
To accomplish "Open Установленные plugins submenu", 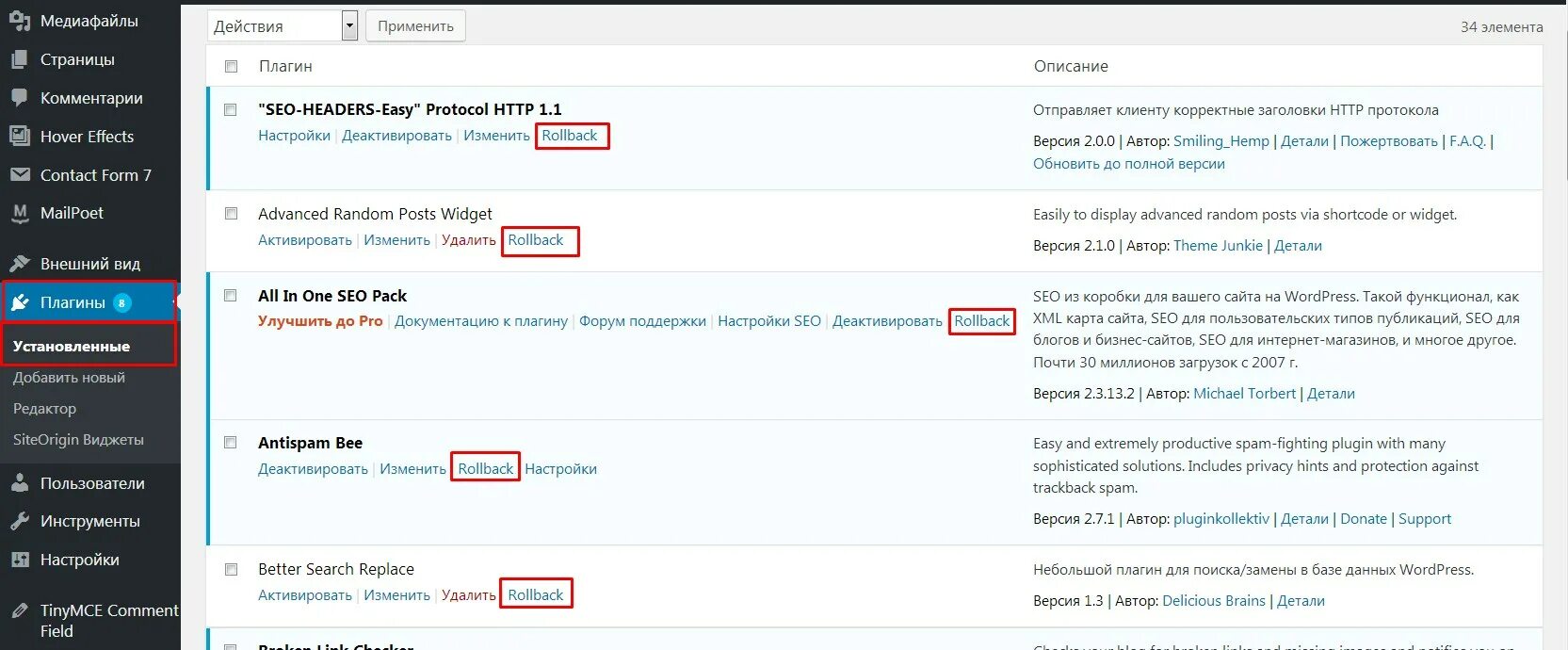I will pos(72,347).
